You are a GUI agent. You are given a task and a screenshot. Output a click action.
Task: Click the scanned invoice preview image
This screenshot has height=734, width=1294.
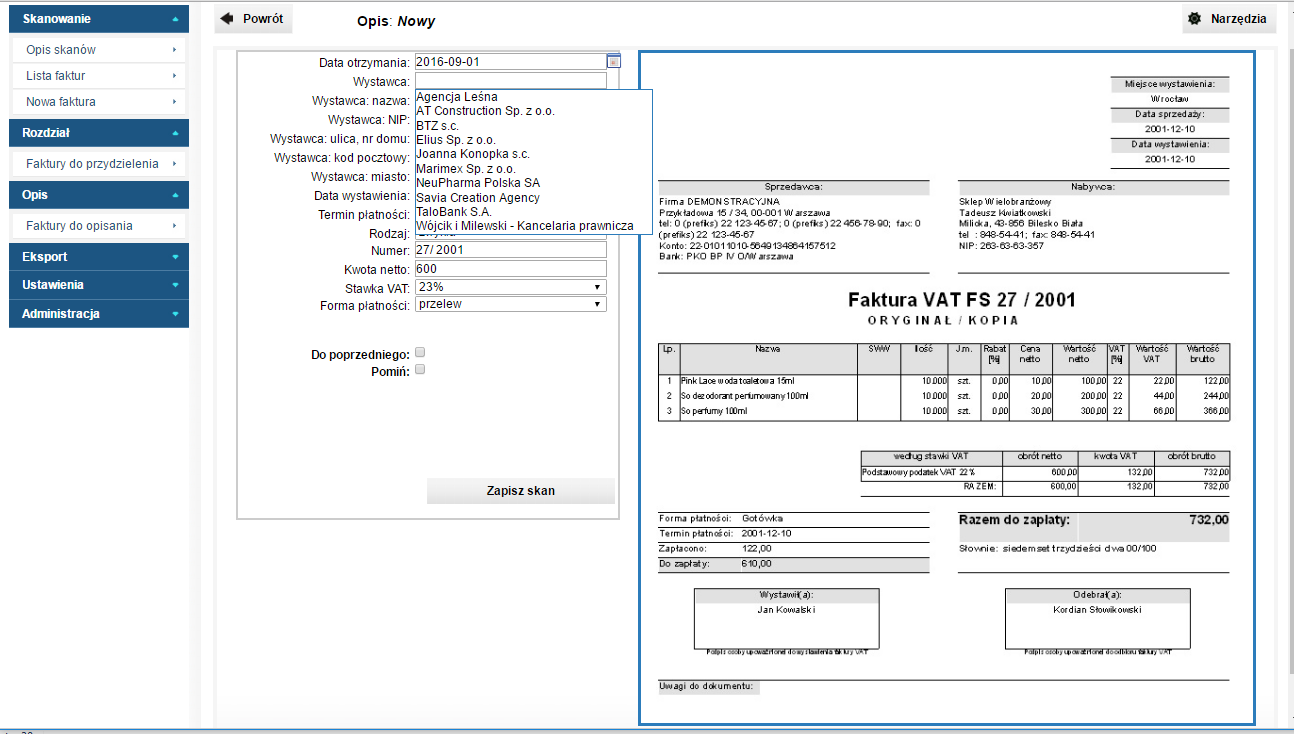[946, 388]
